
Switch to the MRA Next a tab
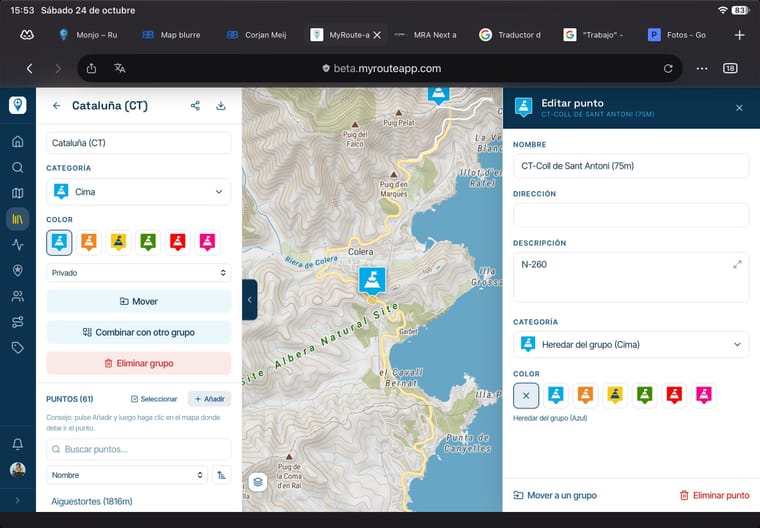point(426,35)
